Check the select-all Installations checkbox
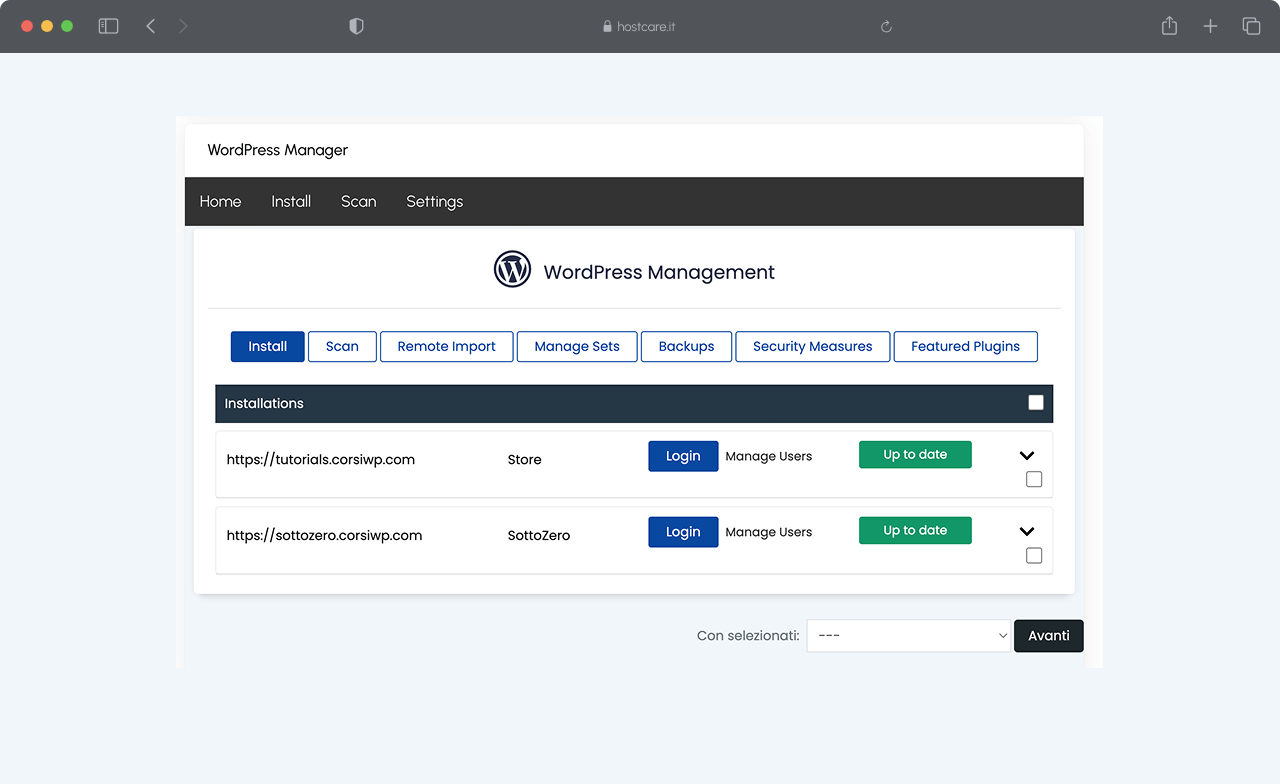 click(1036, 402)
